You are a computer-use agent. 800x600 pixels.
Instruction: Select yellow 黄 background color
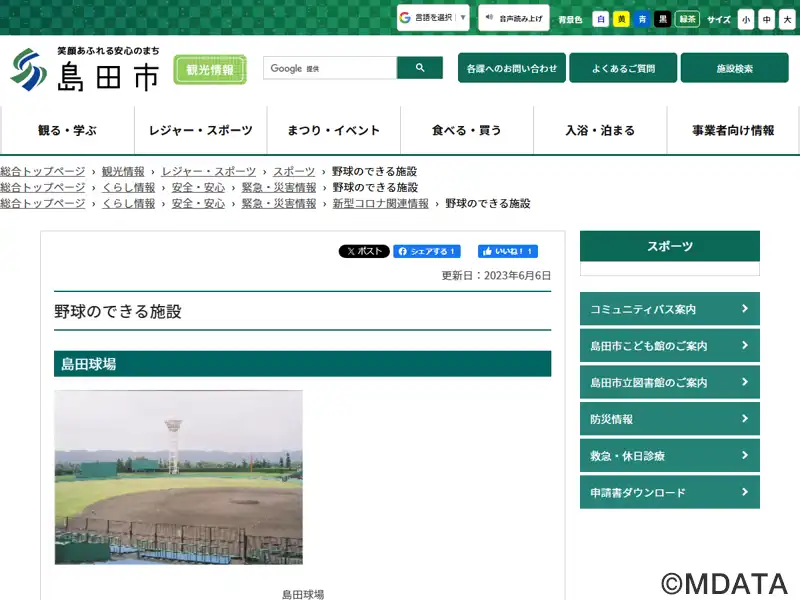pos(621,19)
